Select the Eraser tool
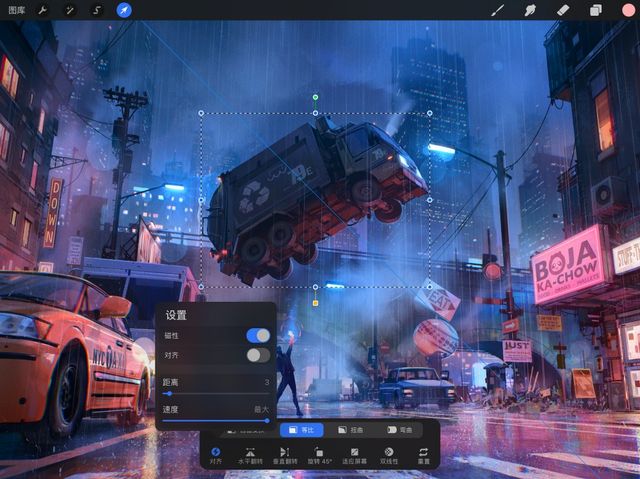Image resolution: width=640 pixels, height=479 pixels. click(x=563, y=10)
